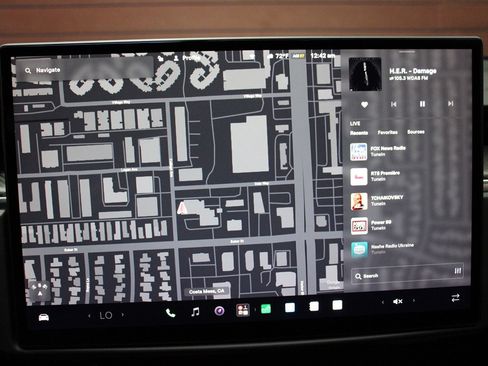Pause the playing song
This screenshot has height=366, width=488.
(x=422, y=104)
